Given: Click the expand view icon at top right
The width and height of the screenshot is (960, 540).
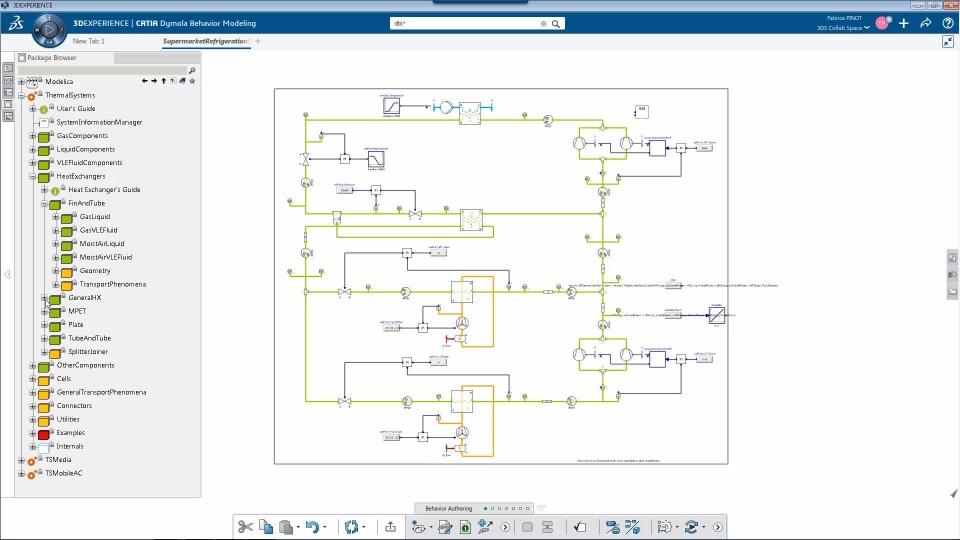Looking at the screenshot, I should coord(948,42).
